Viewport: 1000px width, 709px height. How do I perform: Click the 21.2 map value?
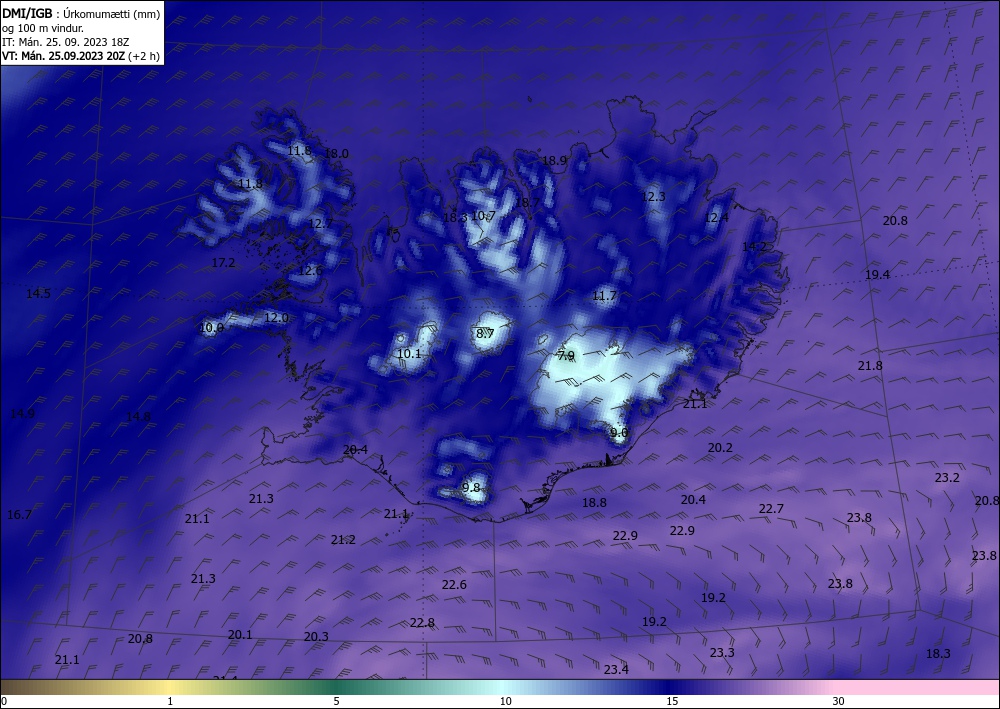click(x=343, y=540)
